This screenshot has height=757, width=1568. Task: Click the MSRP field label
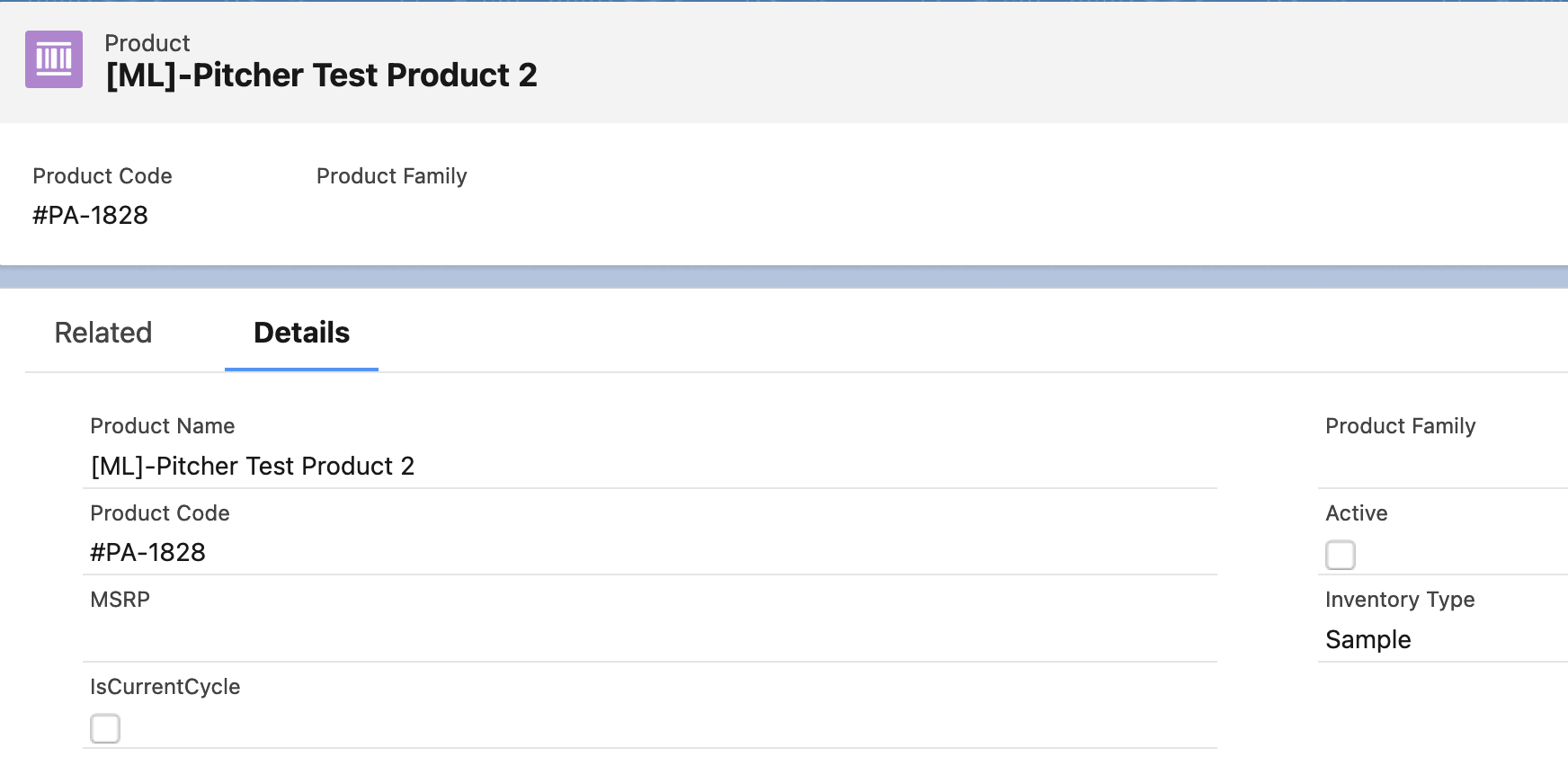tap(120, 600)
